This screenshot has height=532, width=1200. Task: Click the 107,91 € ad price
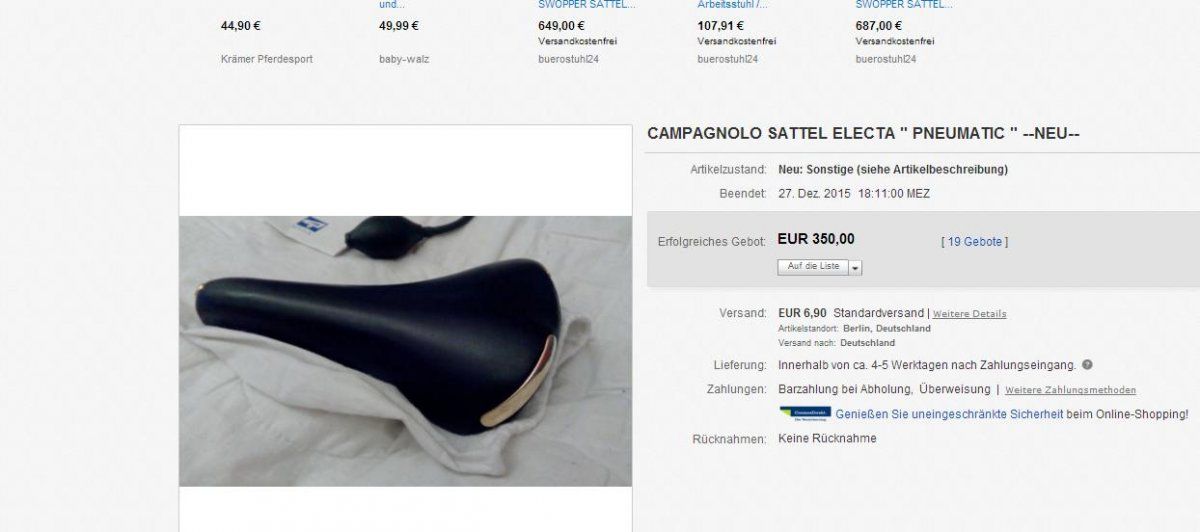(x=720, y=26)
